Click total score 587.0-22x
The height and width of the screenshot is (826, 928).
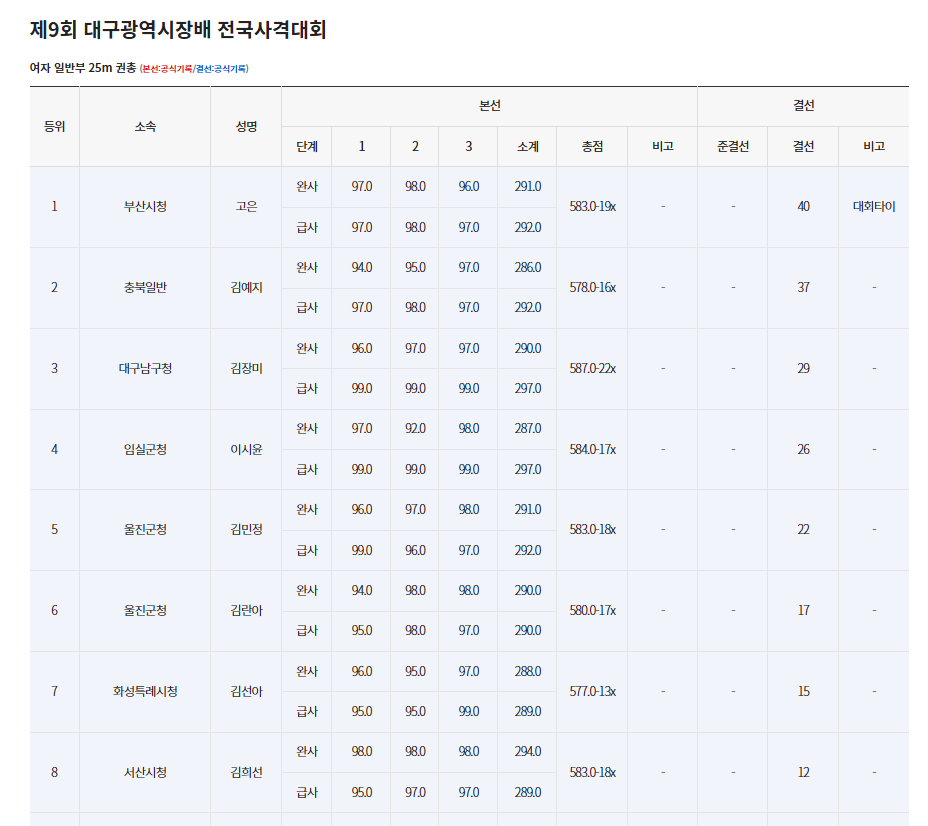click(x=592, y=369)
